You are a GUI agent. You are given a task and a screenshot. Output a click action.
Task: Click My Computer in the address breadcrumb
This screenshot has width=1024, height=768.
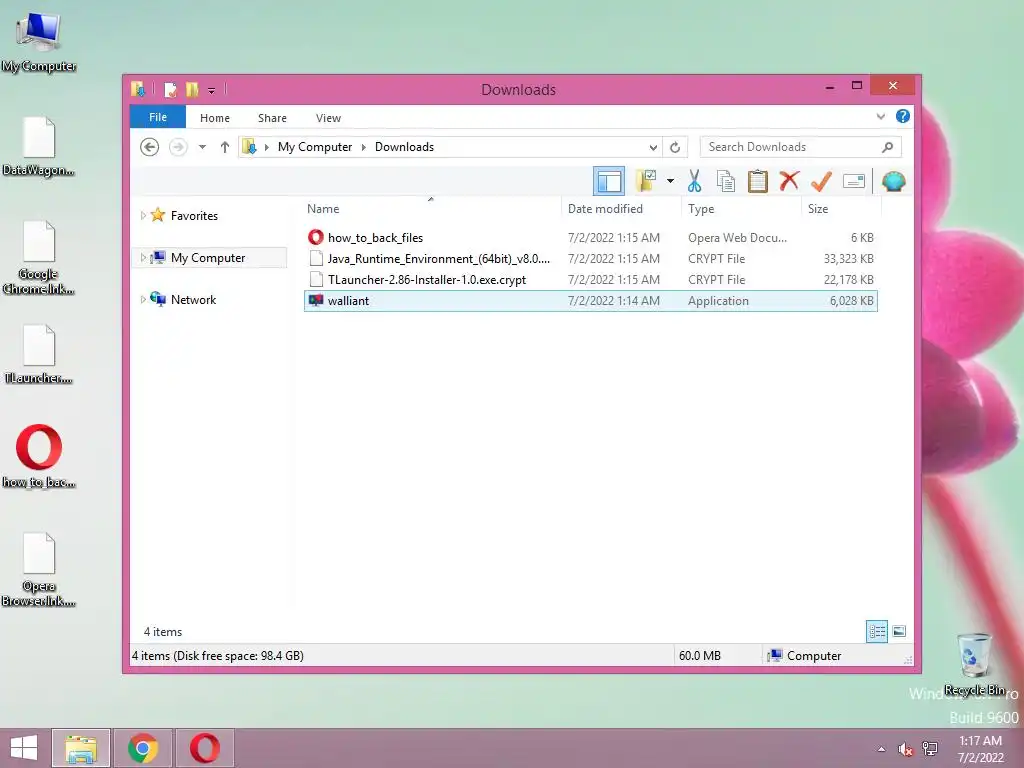(x=315, y=147)
